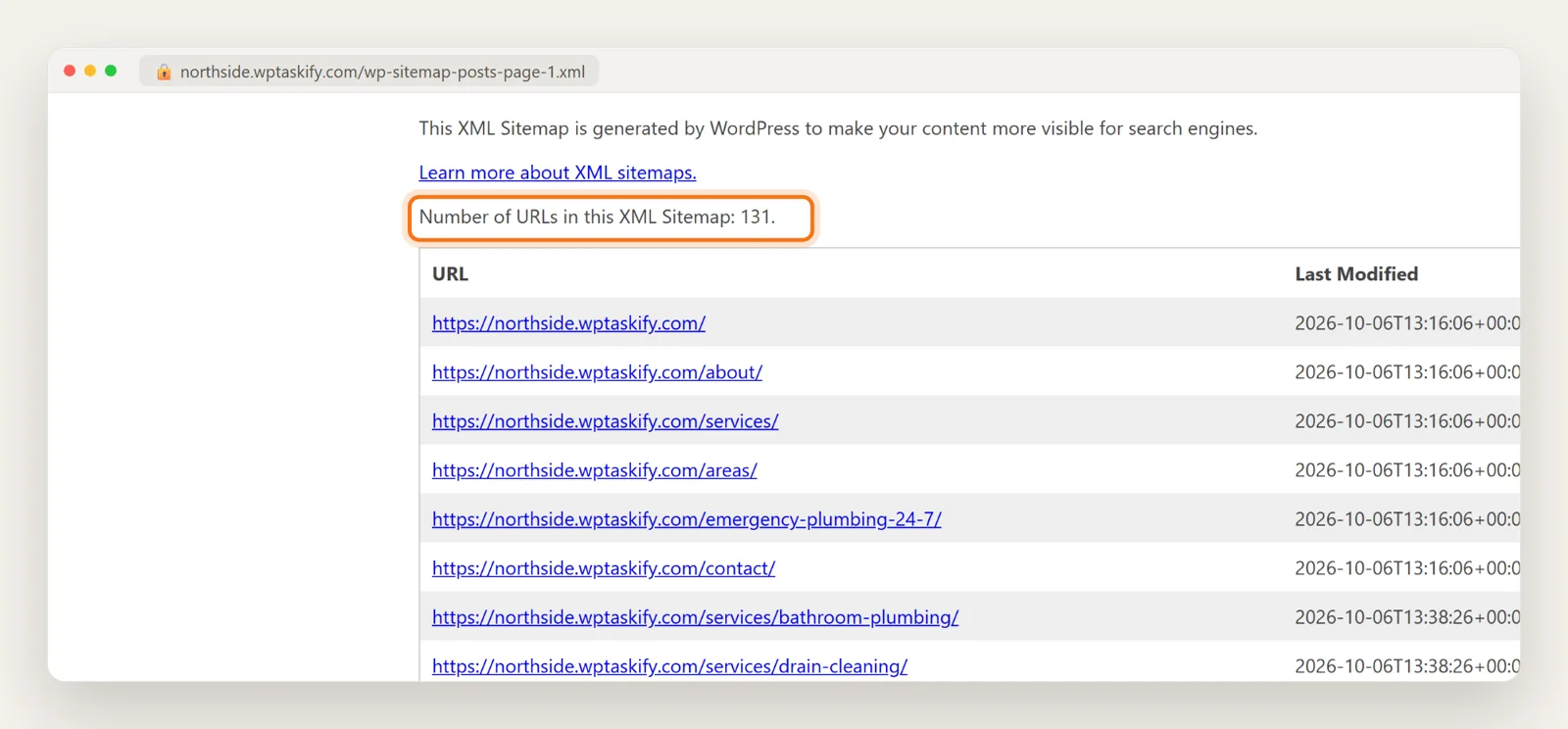Viewport: 1568px width, 729px height.
Task: Open the /services/ URL link
Action: [605, 421]
